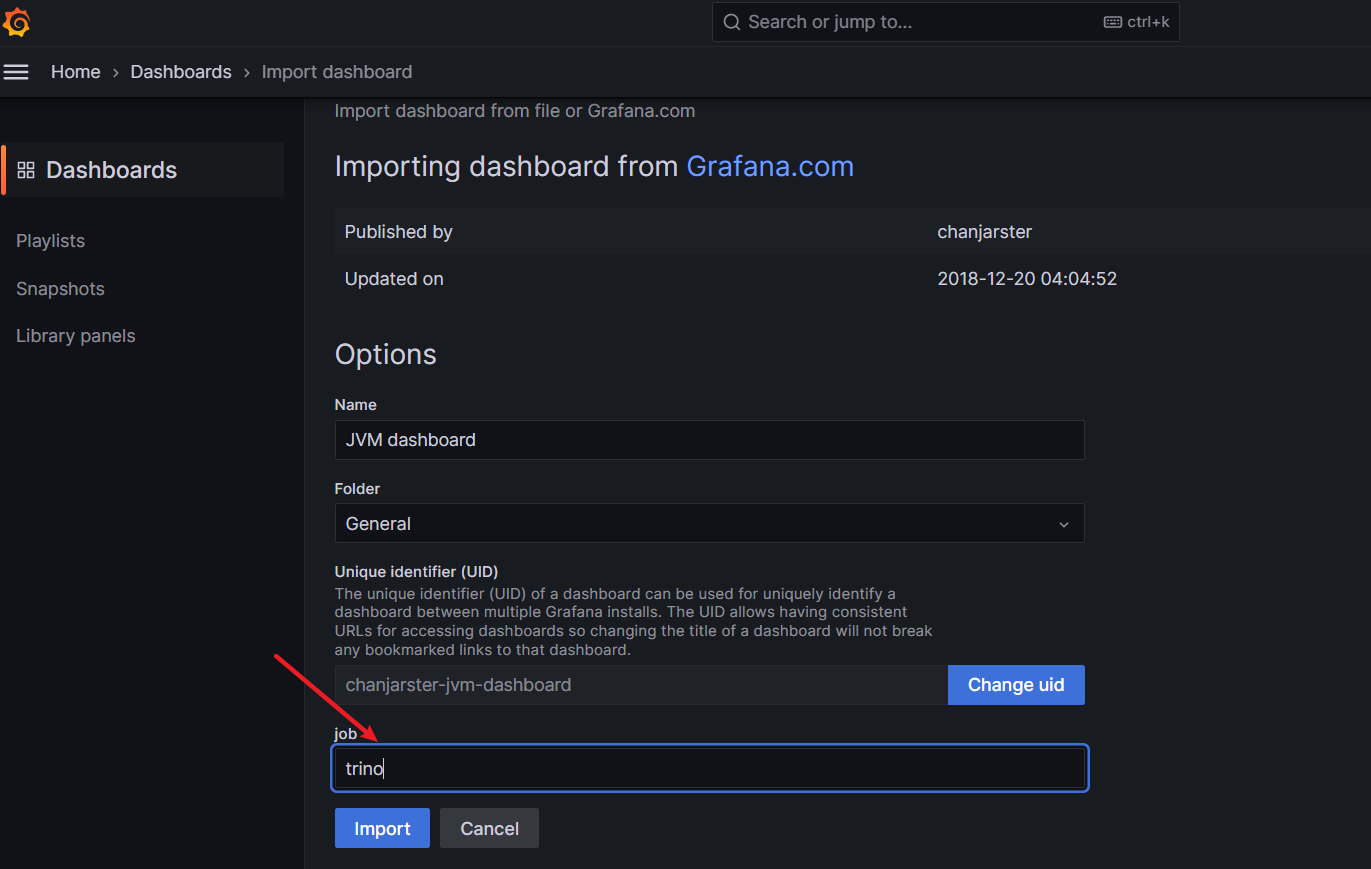The width and height of the screenshot is (1371, 869).
Task: Open the hamburger navigation menu
Action: (x=16, y=72)
